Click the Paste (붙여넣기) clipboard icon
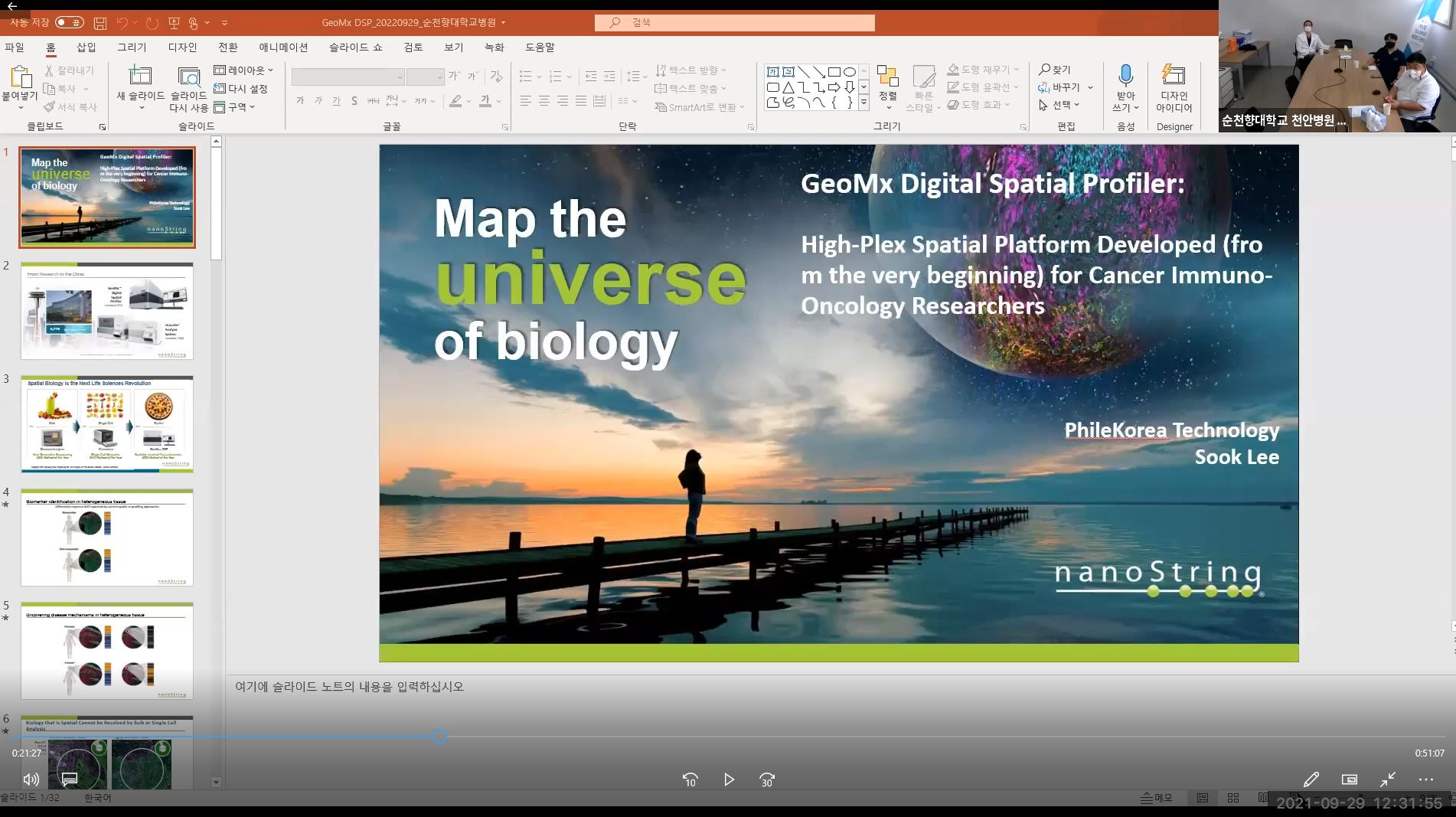 [21, 77]
